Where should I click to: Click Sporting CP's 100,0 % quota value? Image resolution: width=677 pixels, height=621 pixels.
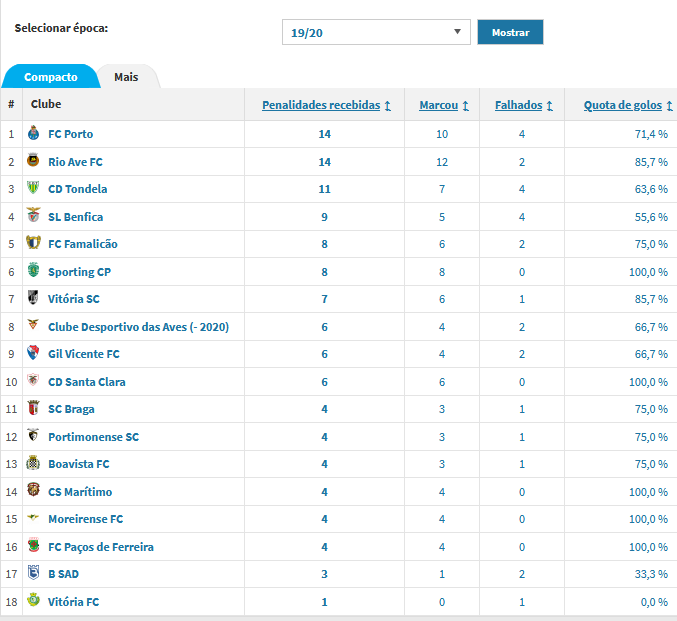(x=649, y=272)
